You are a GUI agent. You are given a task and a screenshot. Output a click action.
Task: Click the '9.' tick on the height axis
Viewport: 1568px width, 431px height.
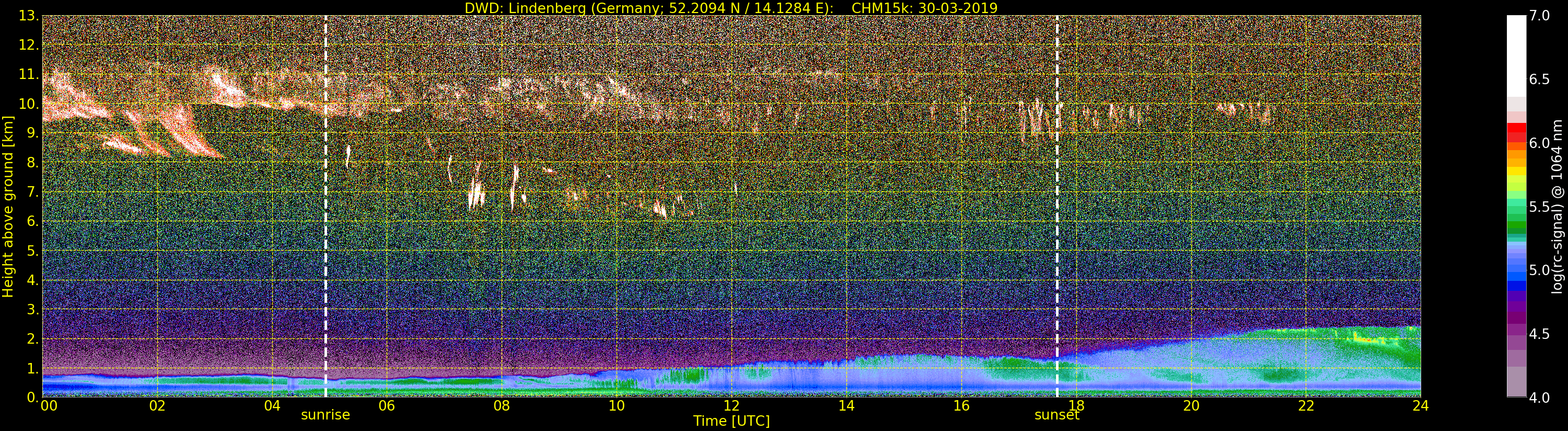point(32,133)
